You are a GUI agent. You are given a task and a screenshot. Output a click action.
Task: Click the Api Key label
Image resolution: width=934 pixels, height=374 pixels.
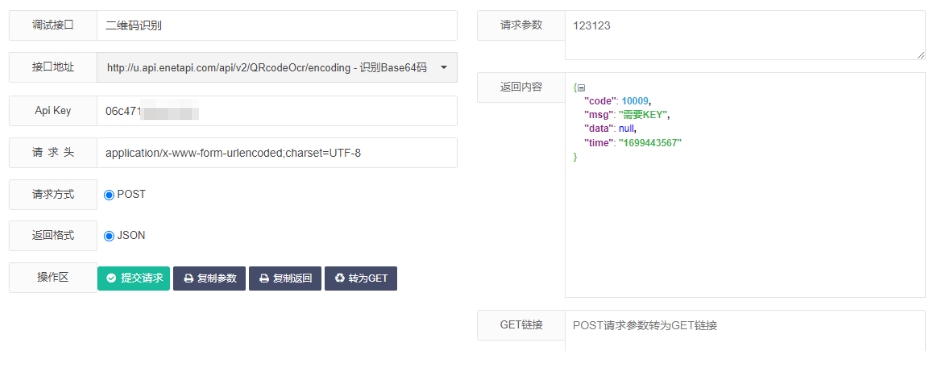(53, 110)
